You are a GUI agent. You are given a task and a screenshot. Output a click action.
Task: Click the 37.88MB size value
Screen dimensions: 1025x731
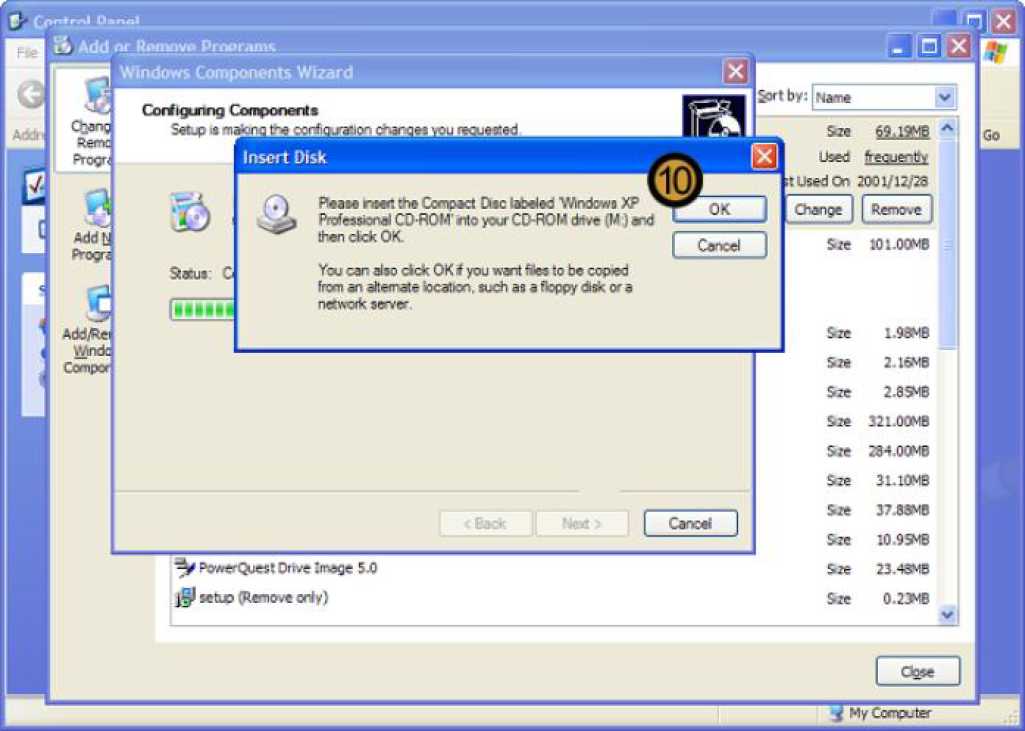click(903, 510)
